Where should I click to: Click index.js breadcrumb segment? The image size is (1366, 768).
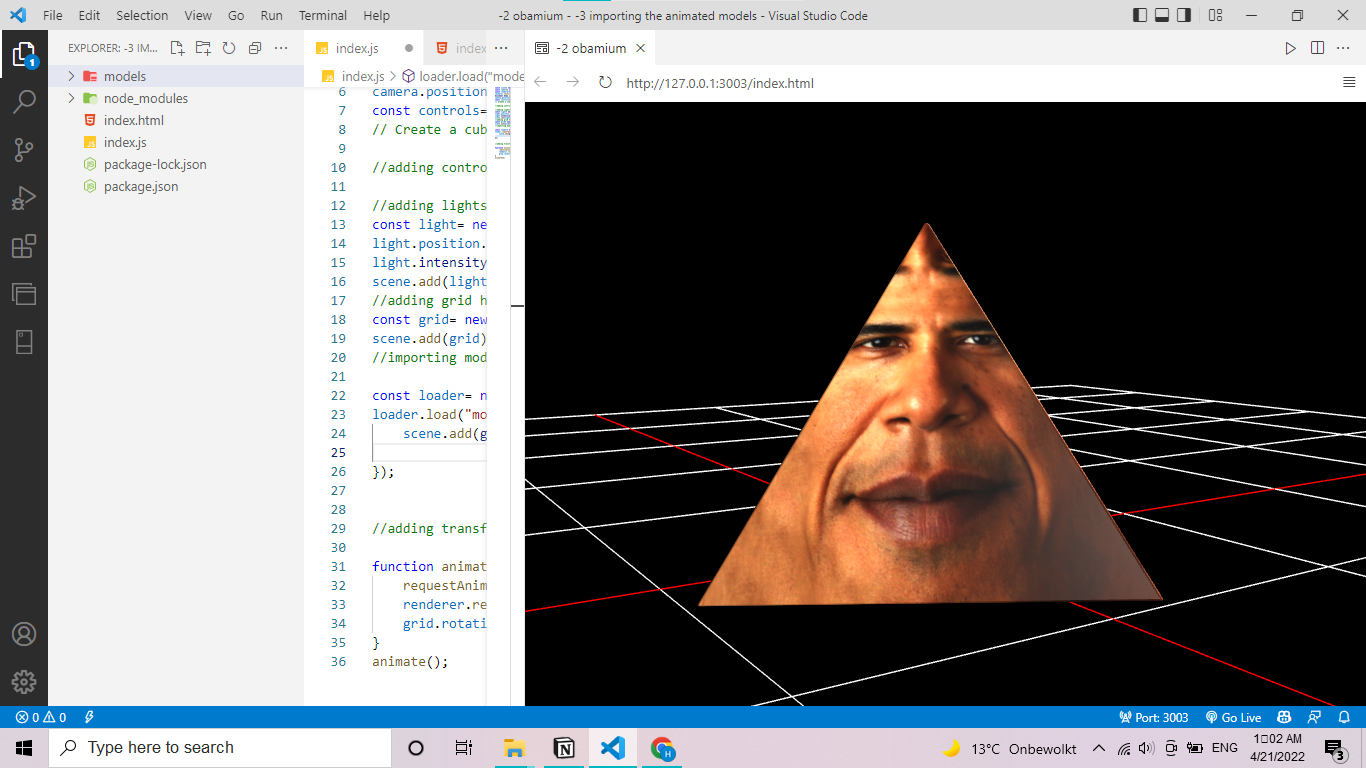click(353, 76)
